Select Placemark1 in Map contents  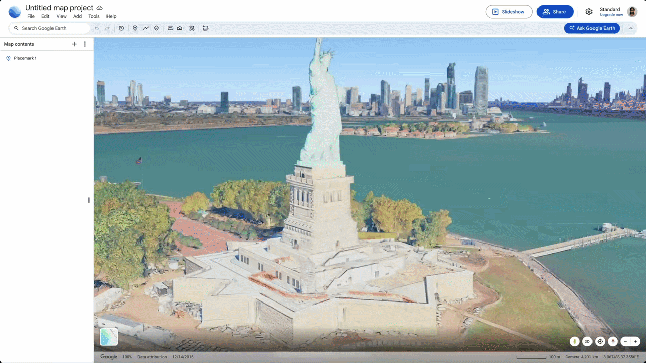(25, 59)
